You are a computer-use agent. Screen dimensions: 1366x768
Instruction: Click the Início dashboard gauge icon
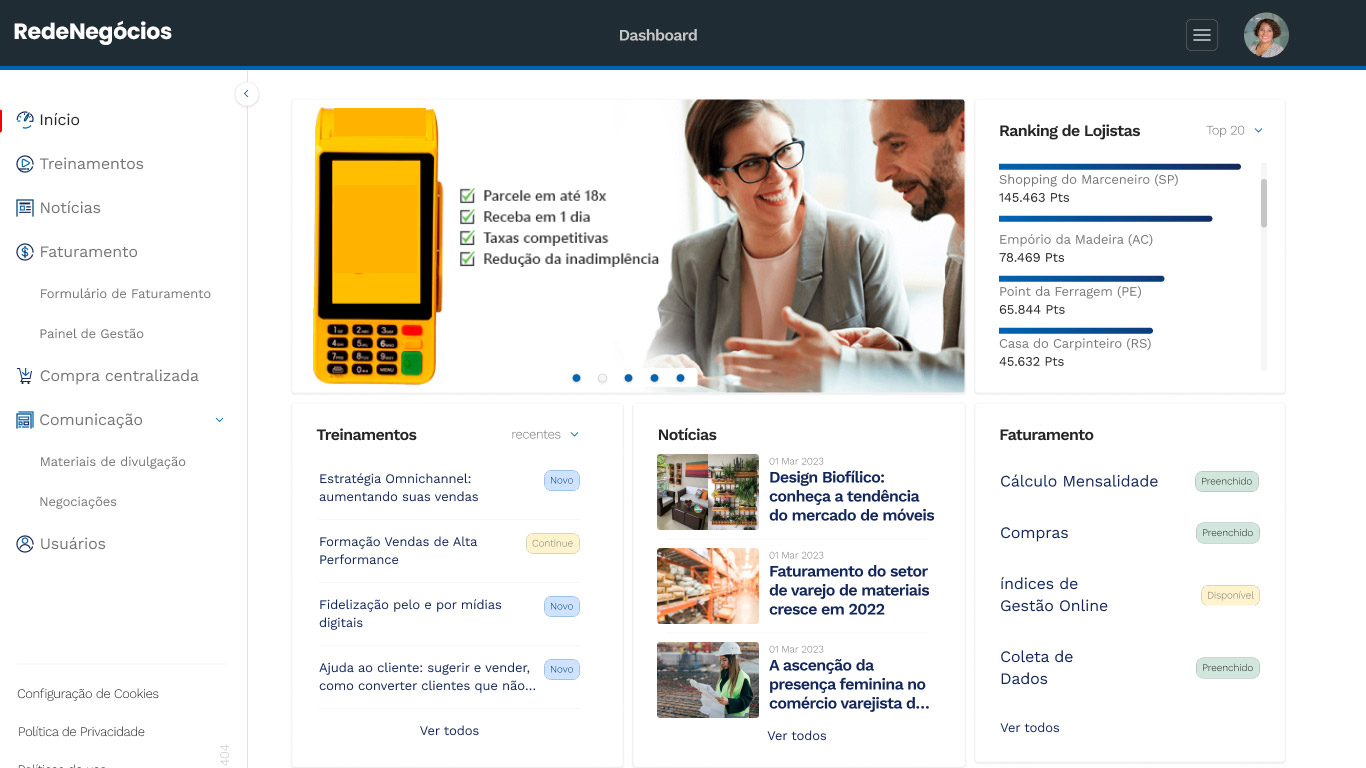(x=25, y=120)
